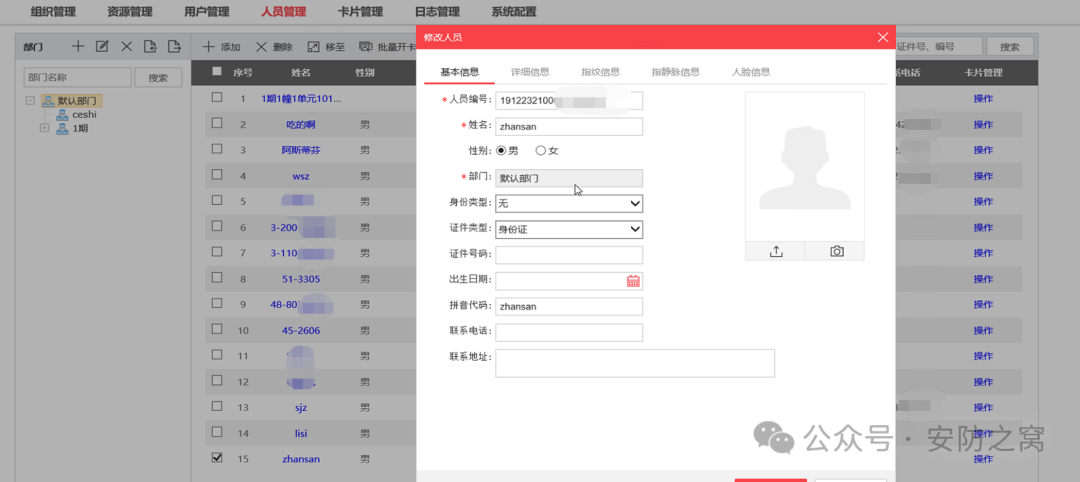Check the checkbox for sjz row
The height and width of the screenshot is (482, 1080).
[x=217, y=406]
